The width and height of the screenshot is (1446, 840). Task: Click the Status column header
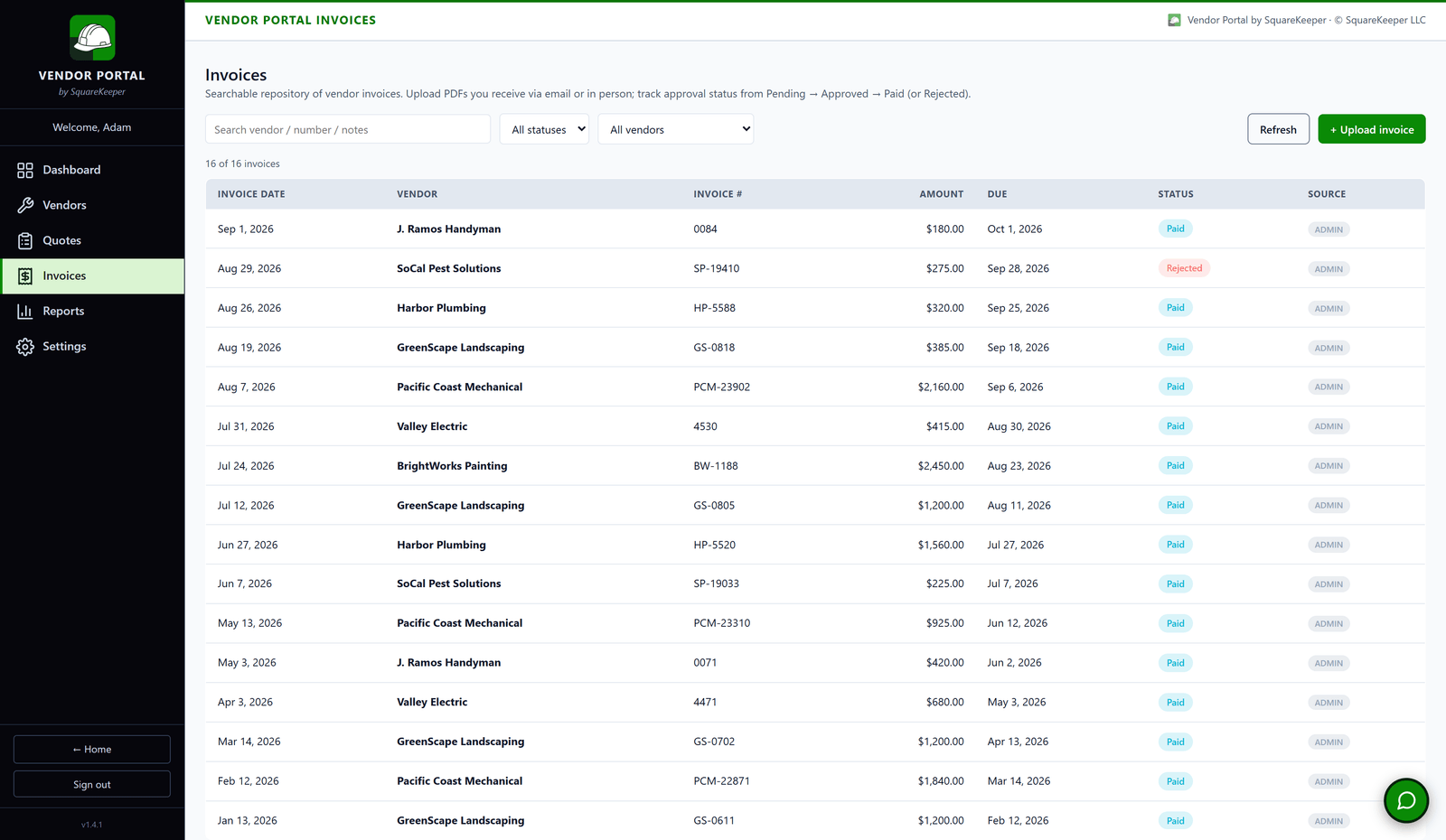click(x=1176, y=194)
